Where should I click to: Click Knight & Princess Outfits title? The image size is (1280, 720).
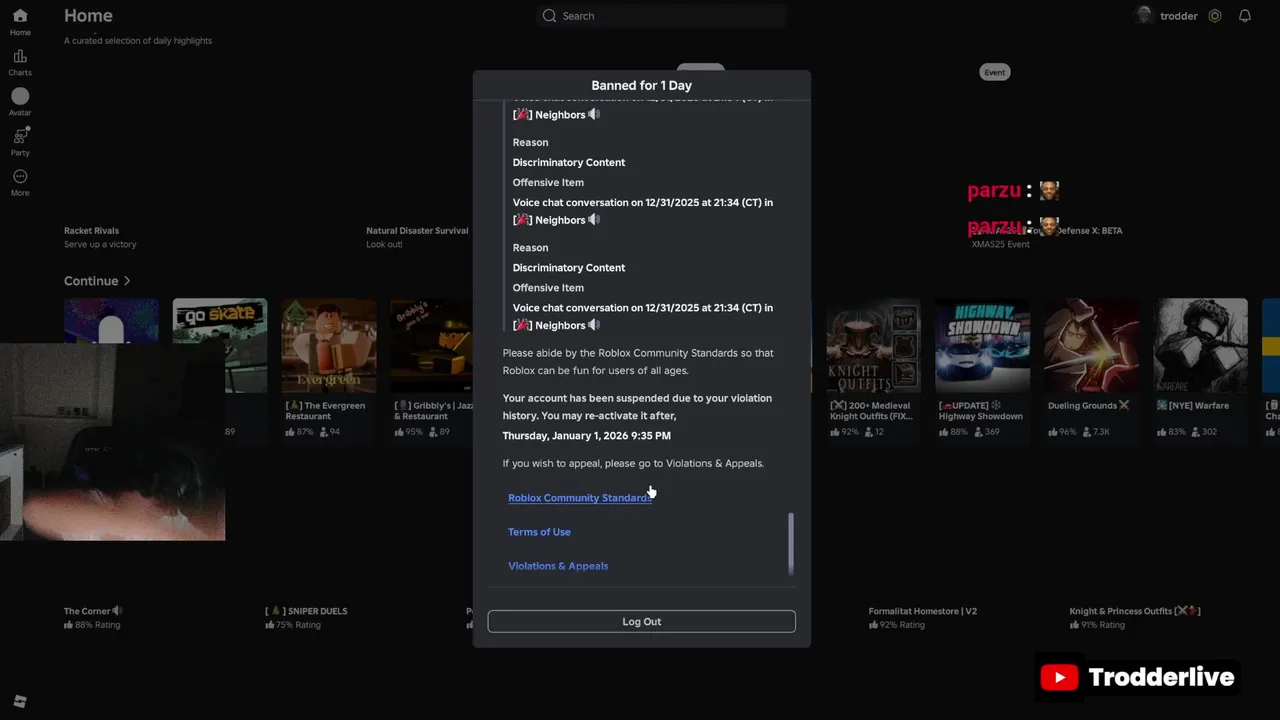click(x=1135, y=611)
